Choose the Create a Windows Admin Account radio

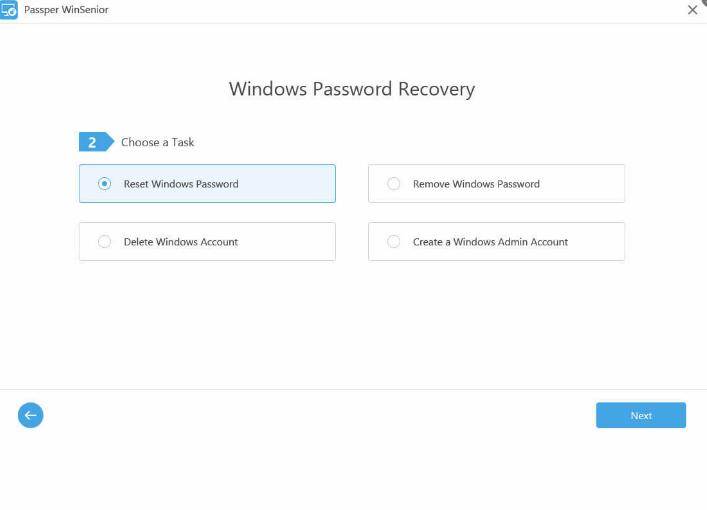394,242
